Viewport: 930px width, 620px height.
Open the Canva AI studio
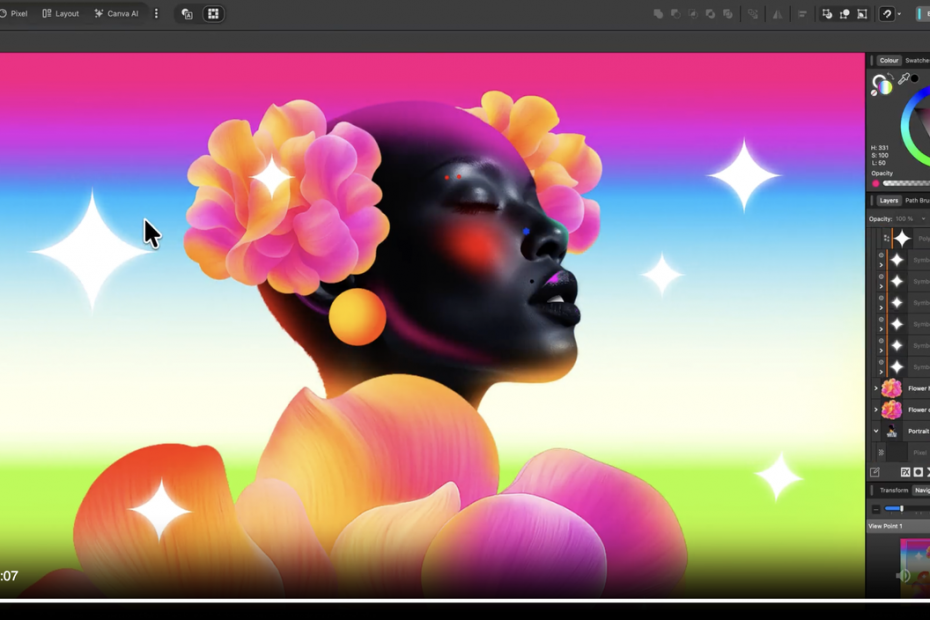[x=116, y=14]
